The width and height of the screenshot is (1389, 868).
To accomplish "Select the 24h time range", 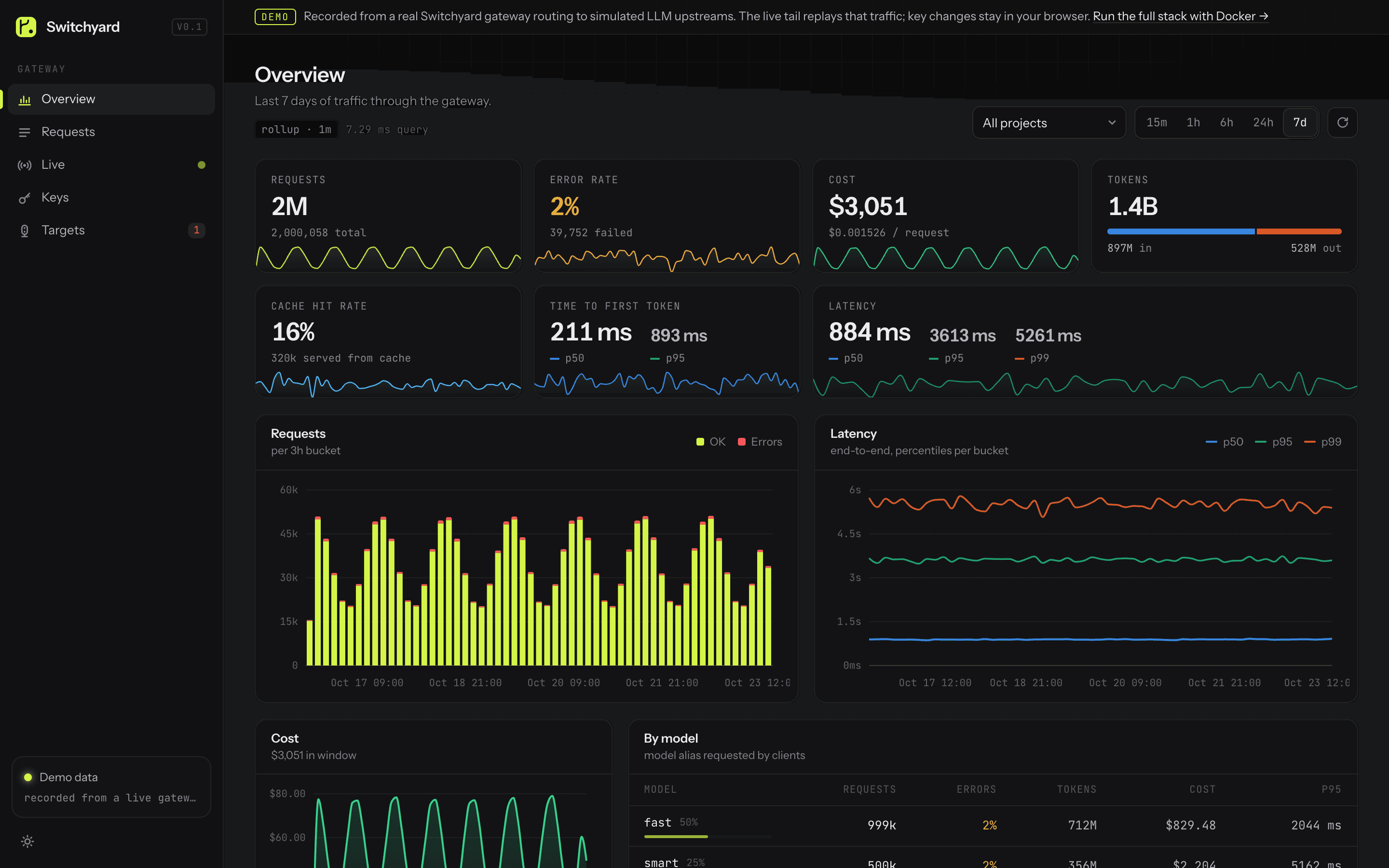I will pyautogui.click(x=1263, y=122).
